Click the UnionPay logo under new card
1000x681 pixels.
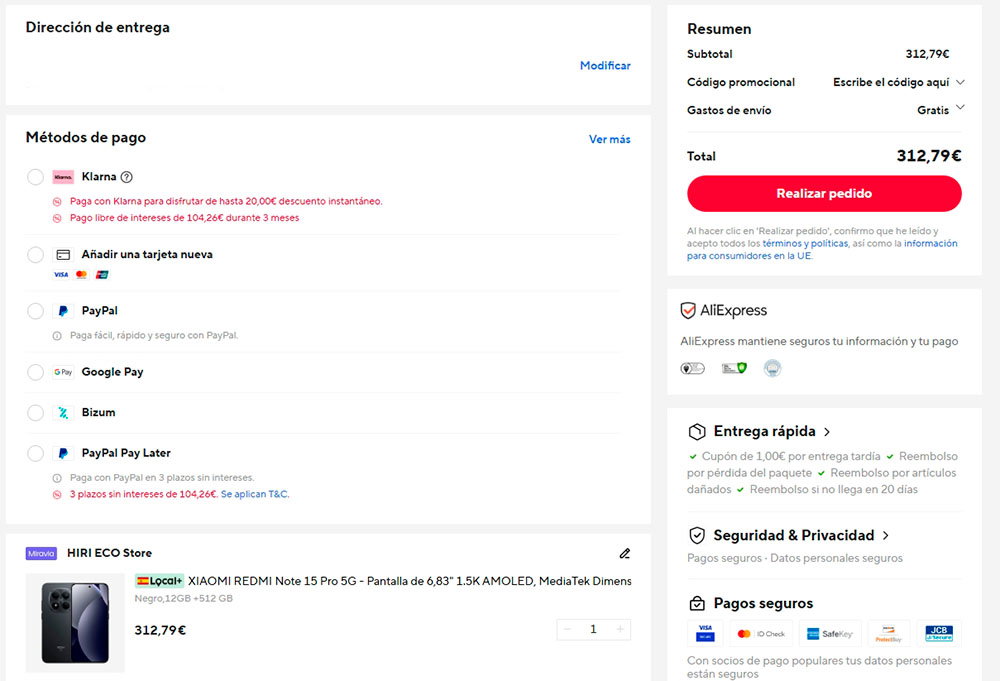point(102,275)
